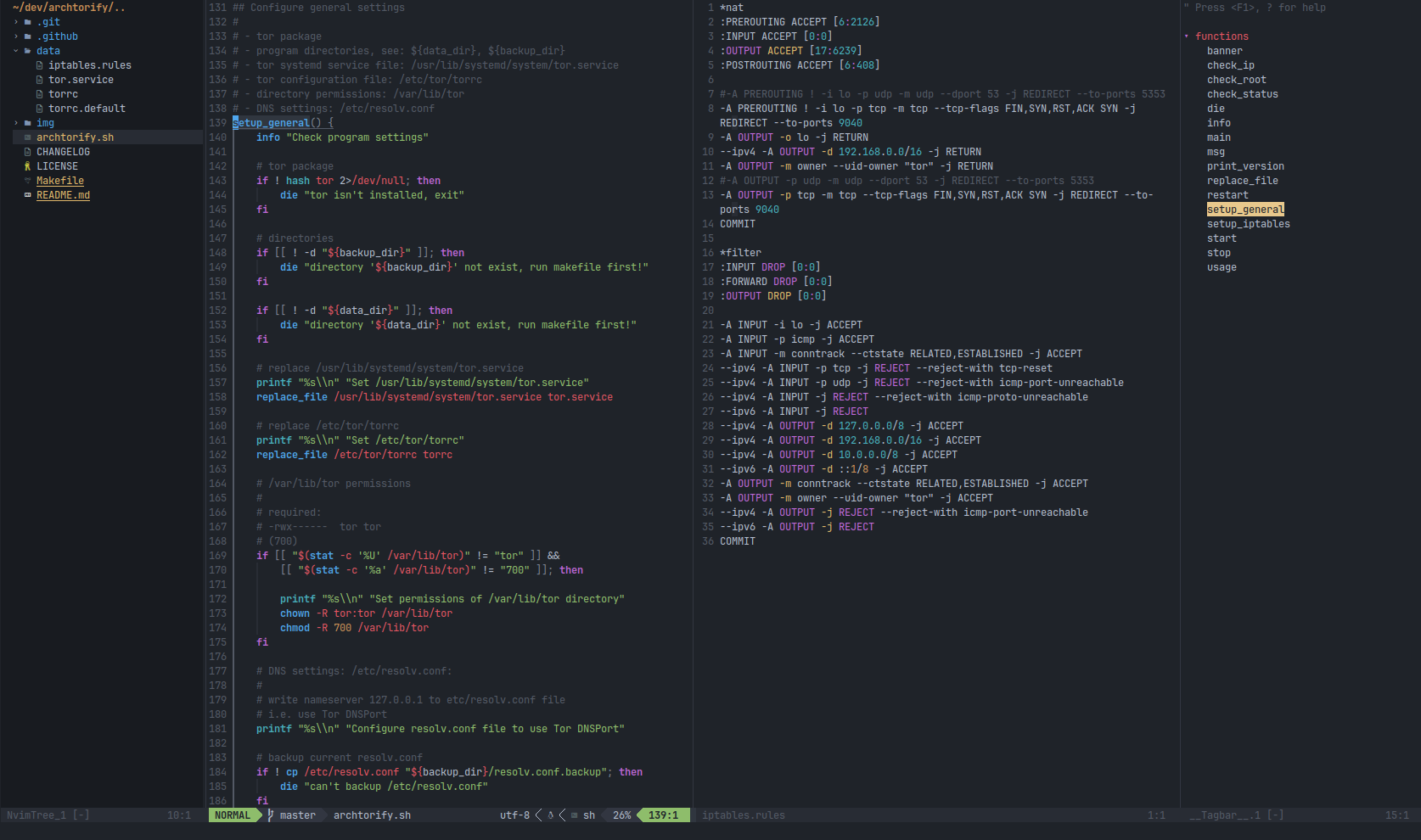Image resolution: width=1421 pixels, height=840 pixels.
Task: Open torrc.default in file tree
Action: click(87, 109)
